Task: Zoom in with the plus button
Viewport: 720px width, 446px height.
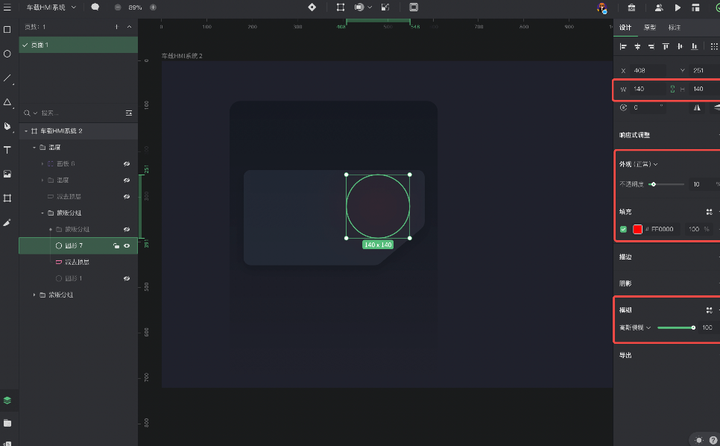Action: (153, 7)
